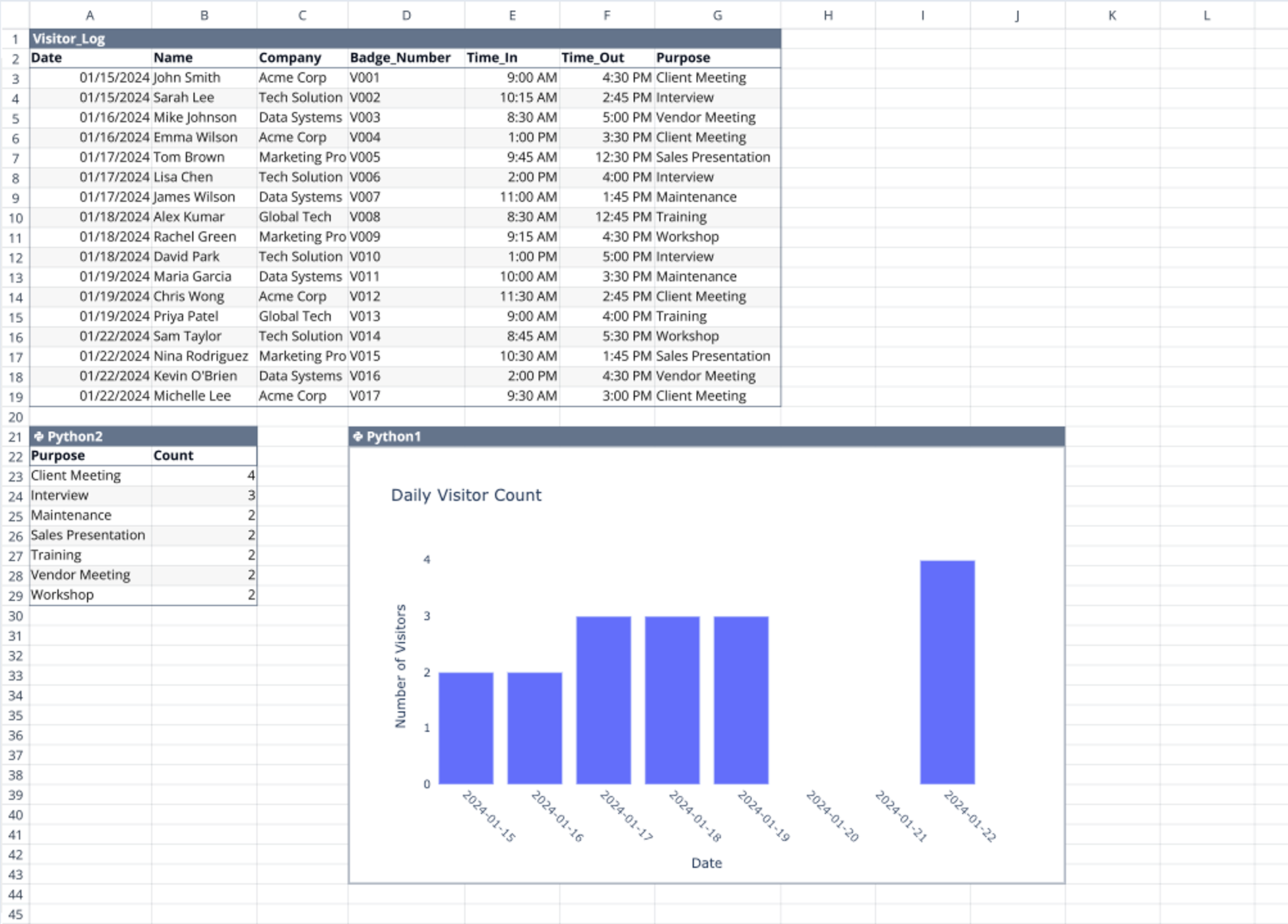Screen dimensions: 1288x924
Task: Select the Alex Kumar cell
Action: click(204, 217)
